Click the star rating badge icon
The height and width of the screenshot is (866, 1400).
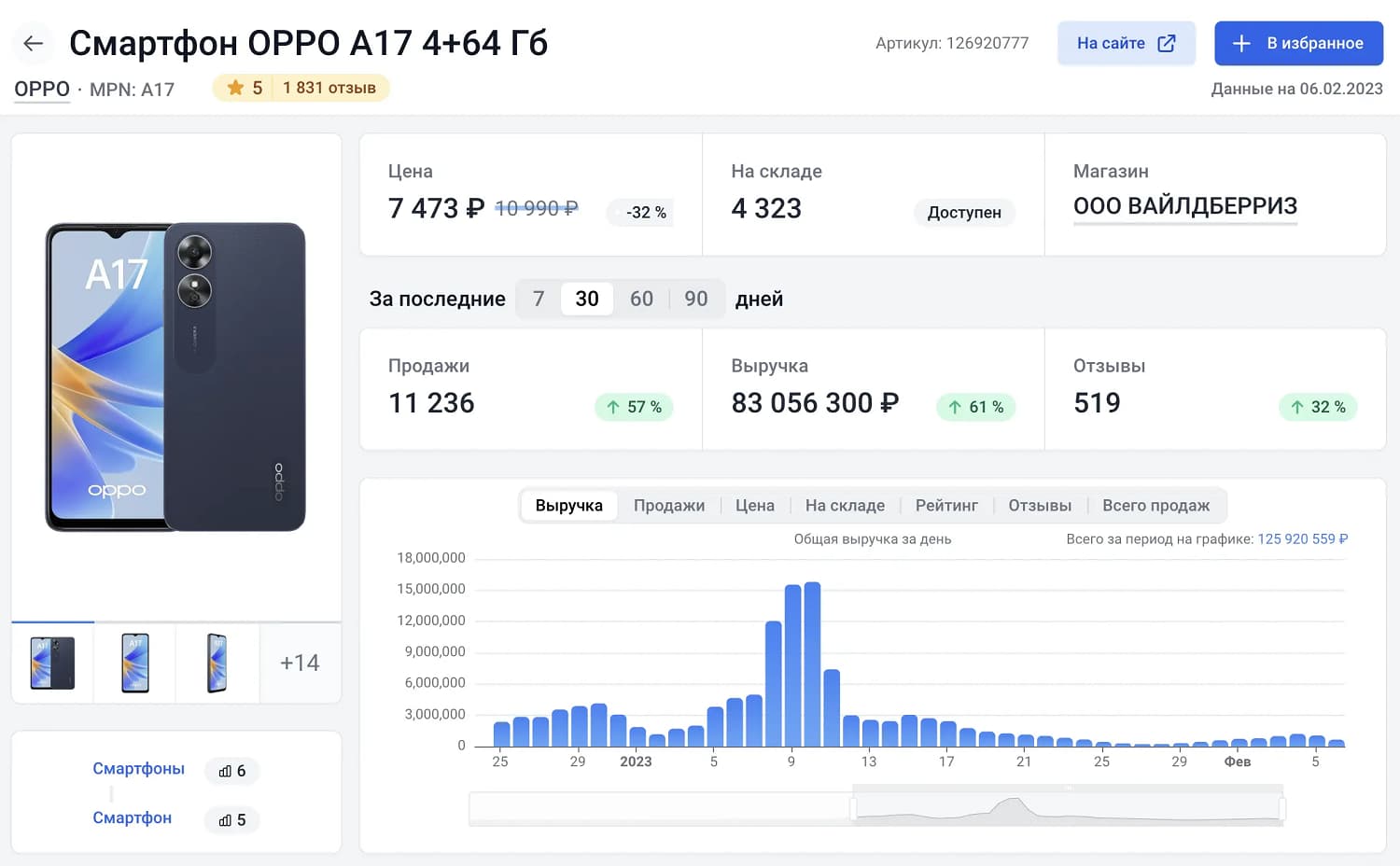(x=235, y=88)
